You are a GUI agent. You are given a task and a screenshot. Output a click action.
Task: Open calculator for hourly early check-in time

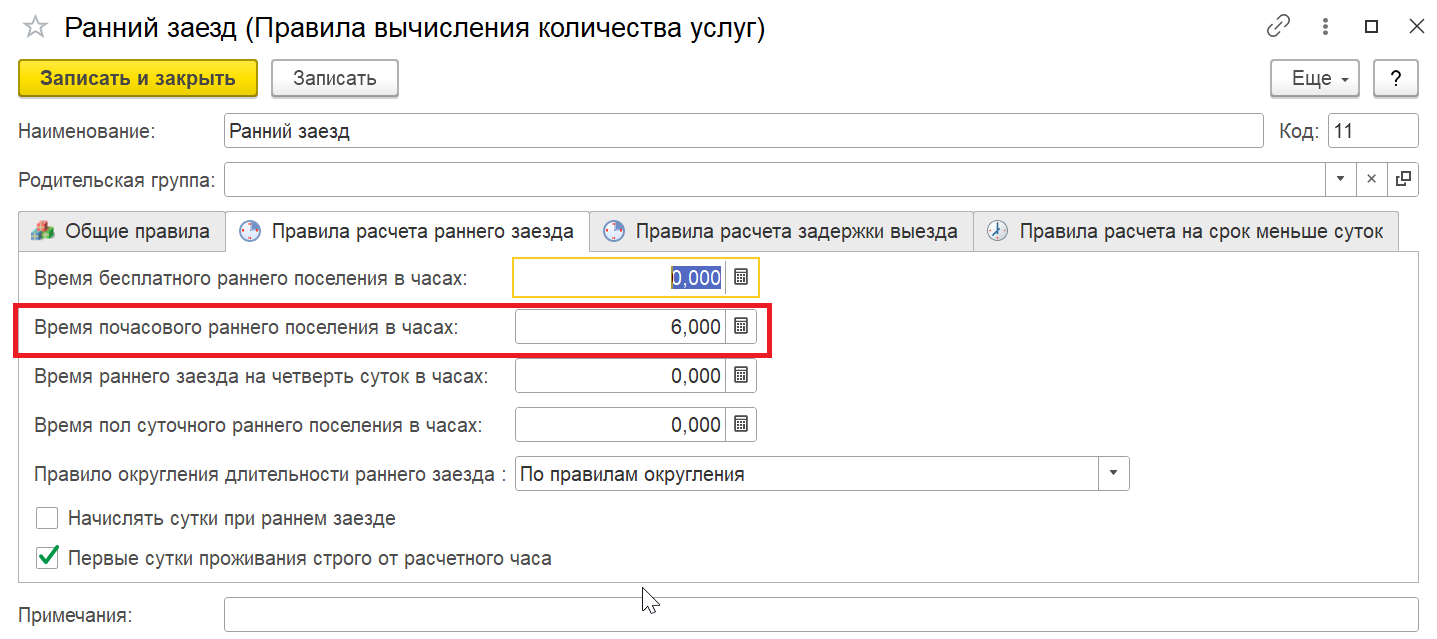point(741,326)
